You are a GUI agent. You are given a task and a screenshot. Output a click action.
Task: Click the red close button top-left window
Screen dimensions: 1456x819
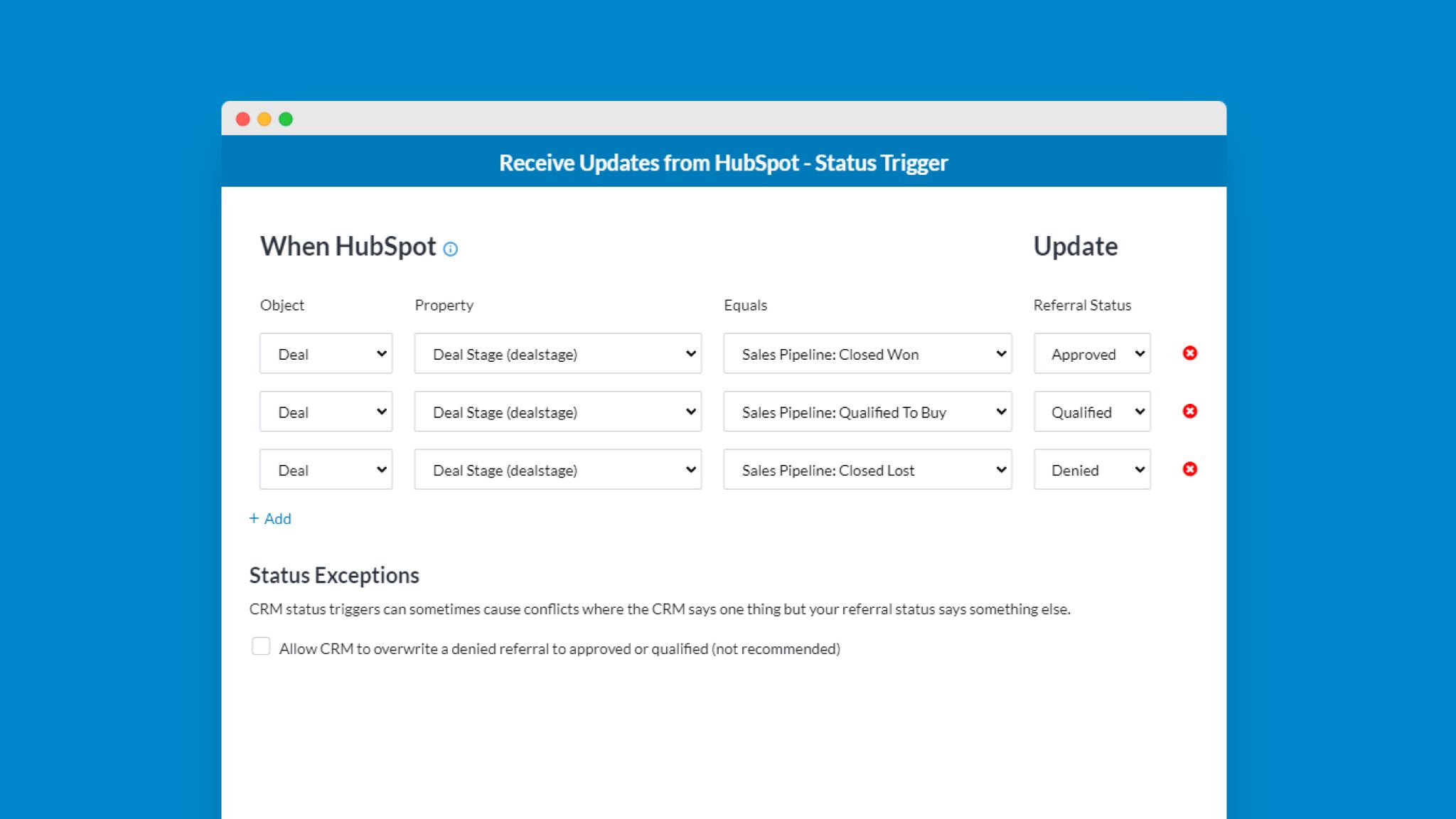point(244,118)
